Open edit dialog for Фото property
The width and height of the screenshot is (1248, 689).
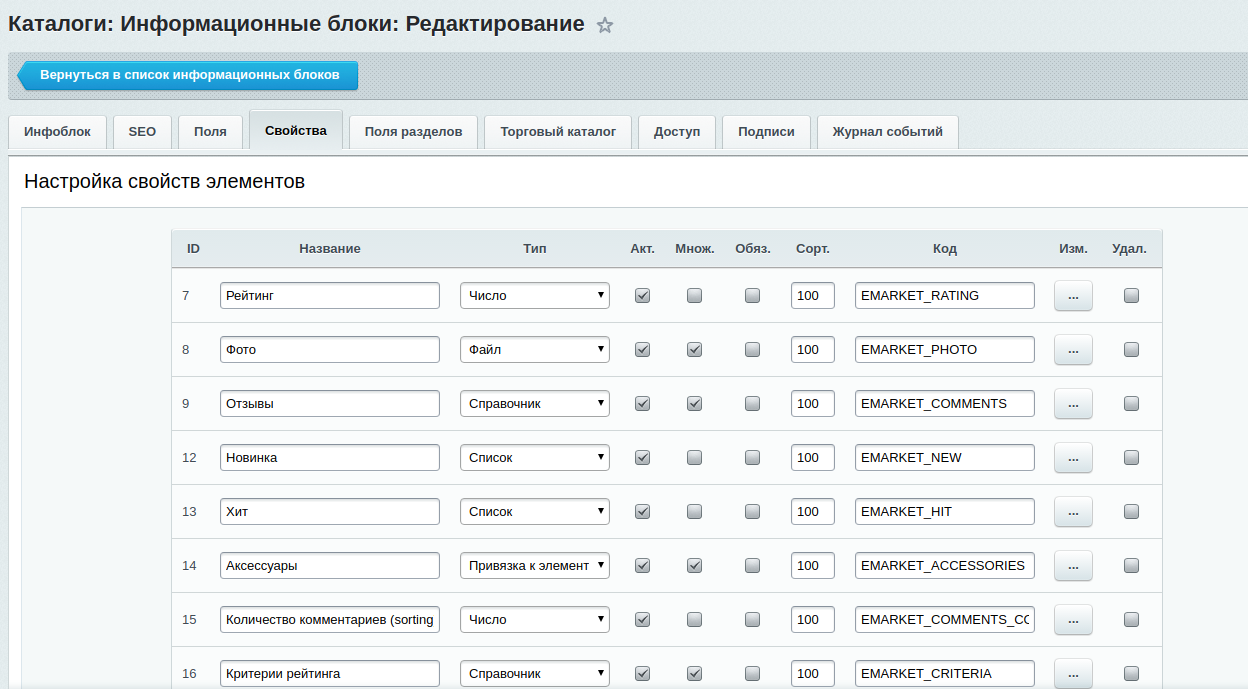1073,350
